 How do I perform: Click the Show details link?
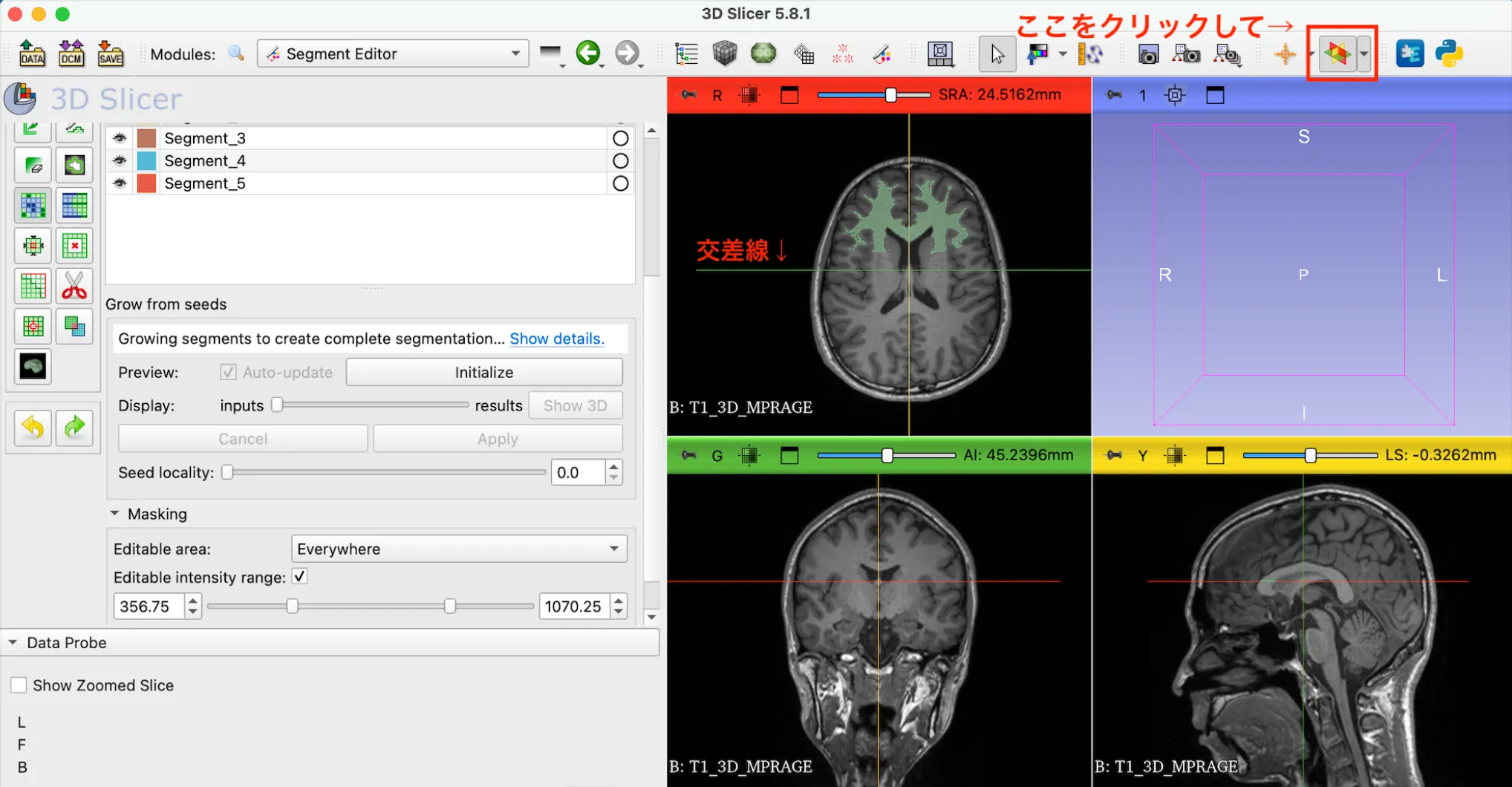(556, 339)
